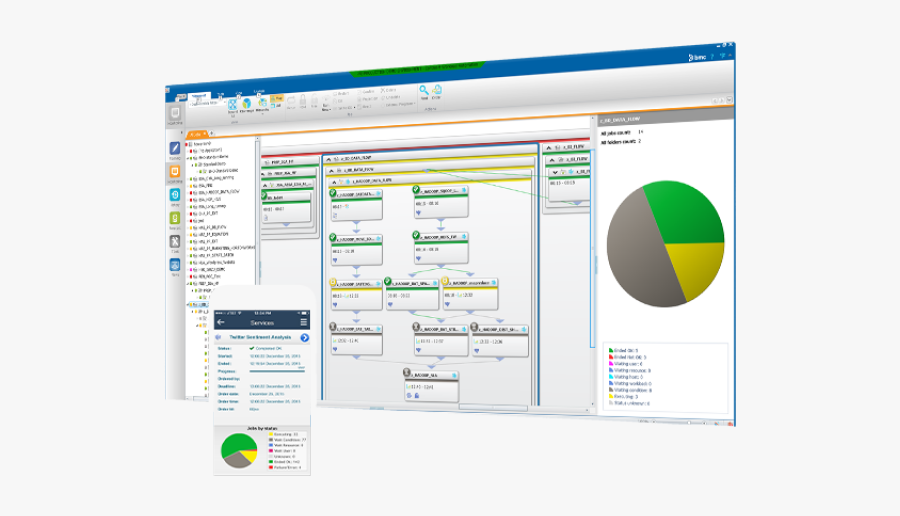Viewport: 900px width, 516px height.
Task: Click the Twitter Sentiment Analysis title
Action: tap(260, 338)
